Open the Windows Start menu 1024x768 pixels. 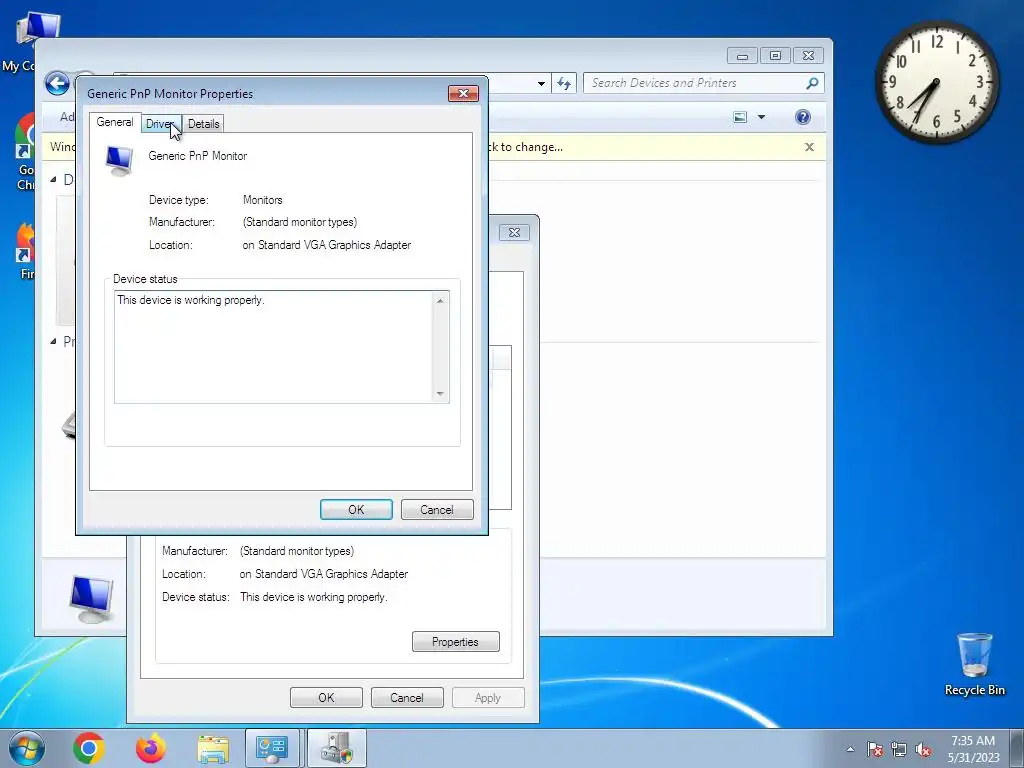pyautogui.click(x=27, y=748)
